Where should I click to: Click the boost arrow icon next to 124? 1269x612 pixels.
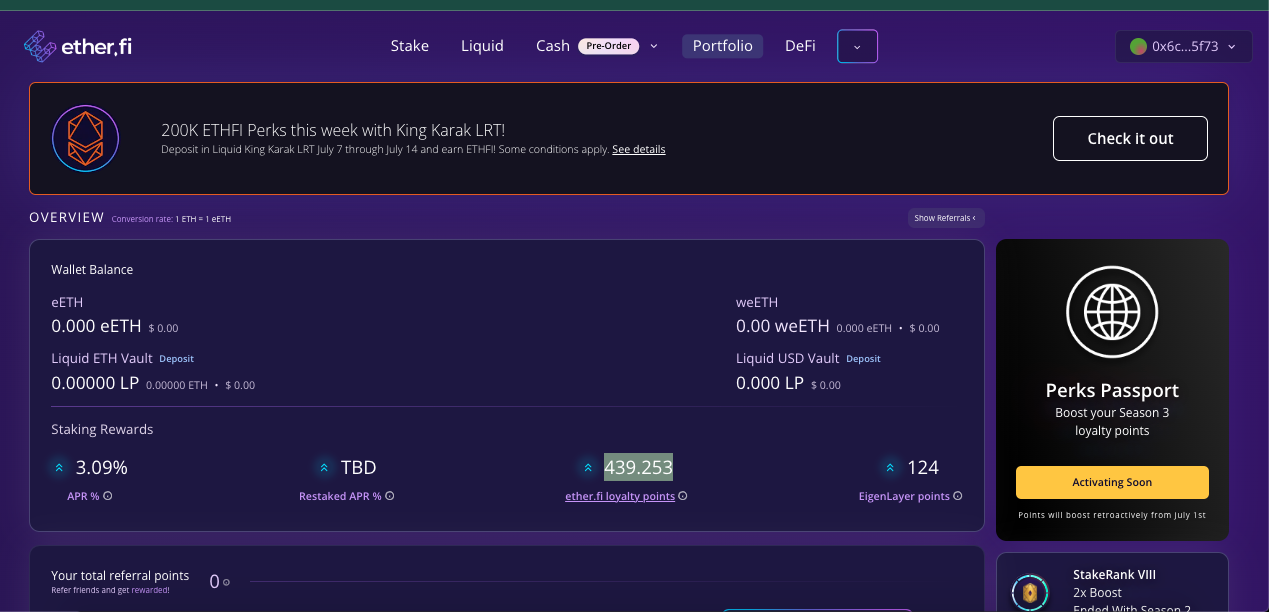pyautogui.click(x=890, y=467)
